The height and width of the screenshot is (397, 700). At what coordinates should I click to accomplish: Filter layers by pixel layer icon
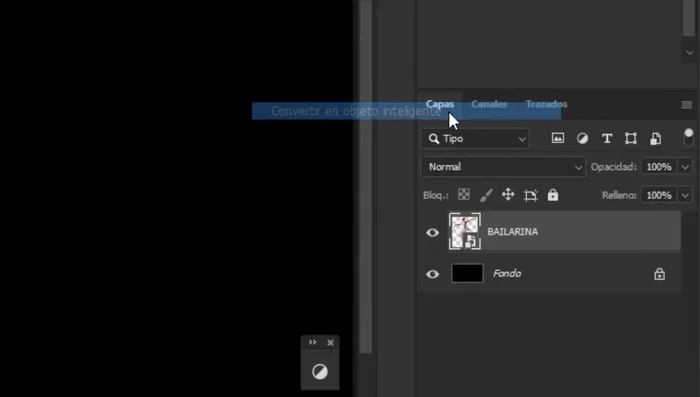[558, 138]
